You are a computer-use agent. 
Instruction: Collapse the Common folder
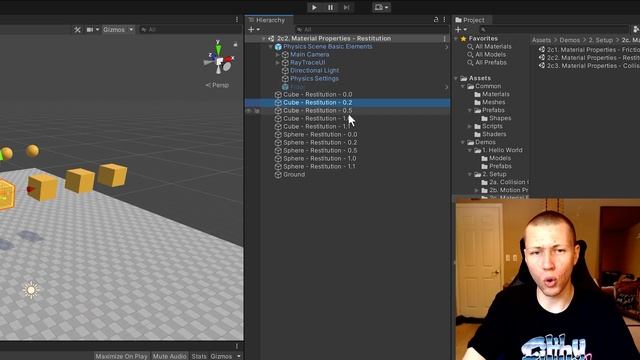(463, 86)
